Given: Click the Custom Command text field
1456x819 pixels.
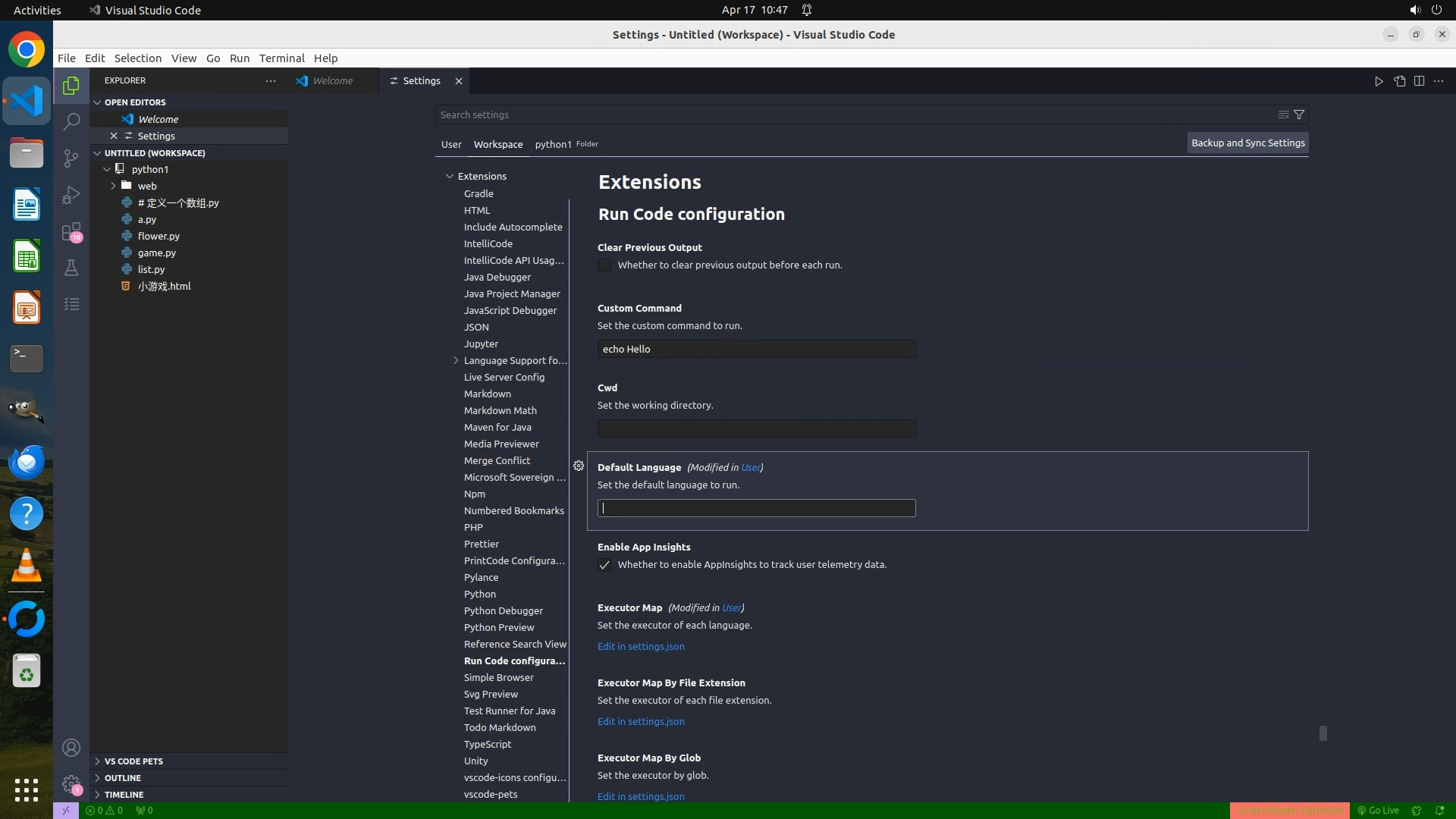Looking at the screenshot, I should [756, 349].
